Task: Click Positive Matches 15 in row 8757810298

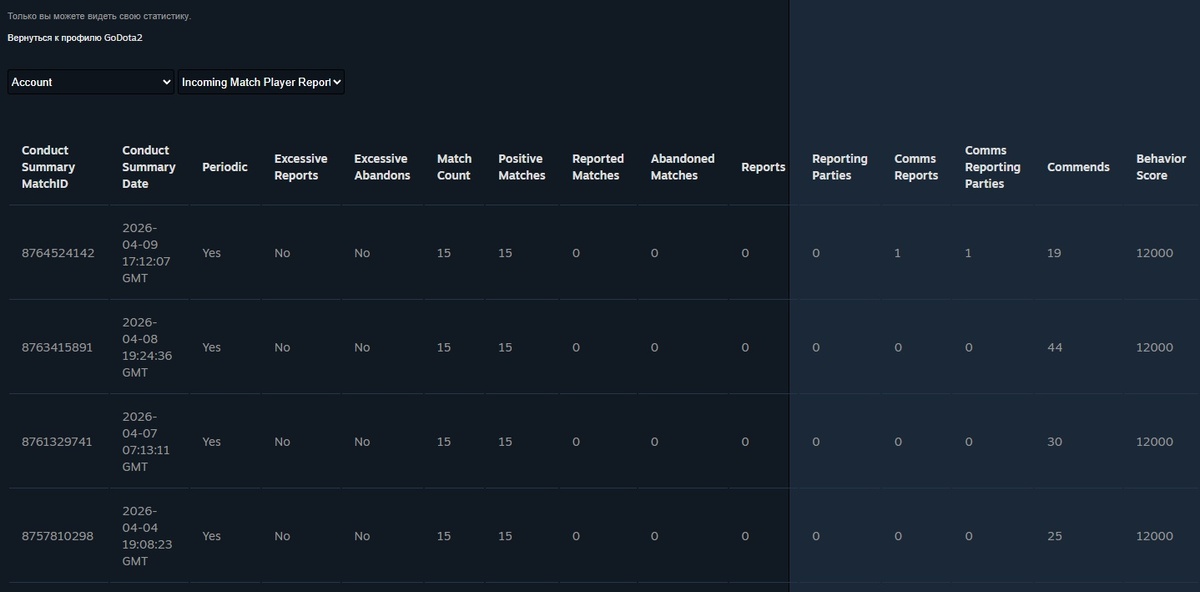Action: (x=505, y=536)
